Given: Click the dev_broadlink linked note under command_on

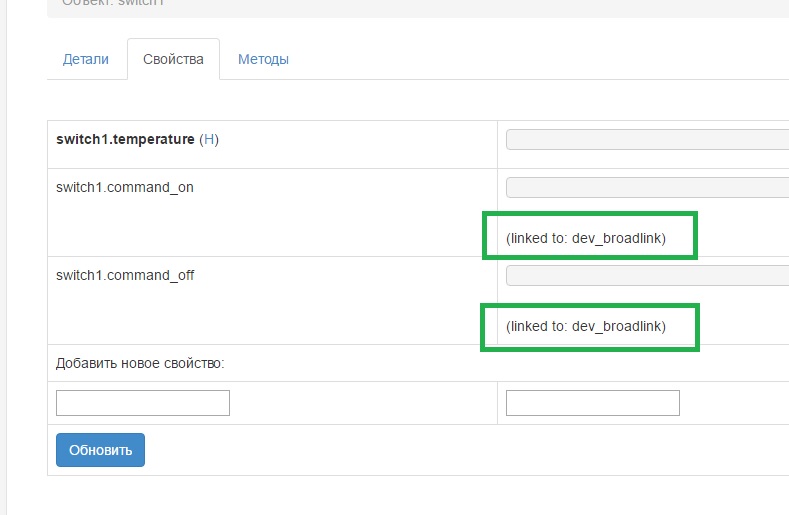Looking at the screenshot, I should click(586, 239).
